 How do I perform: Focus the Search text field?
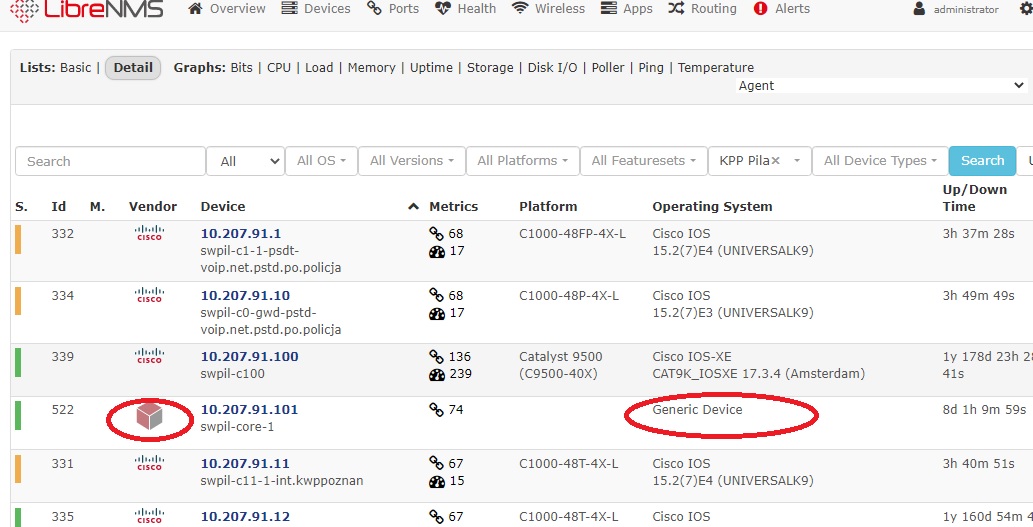111,161
